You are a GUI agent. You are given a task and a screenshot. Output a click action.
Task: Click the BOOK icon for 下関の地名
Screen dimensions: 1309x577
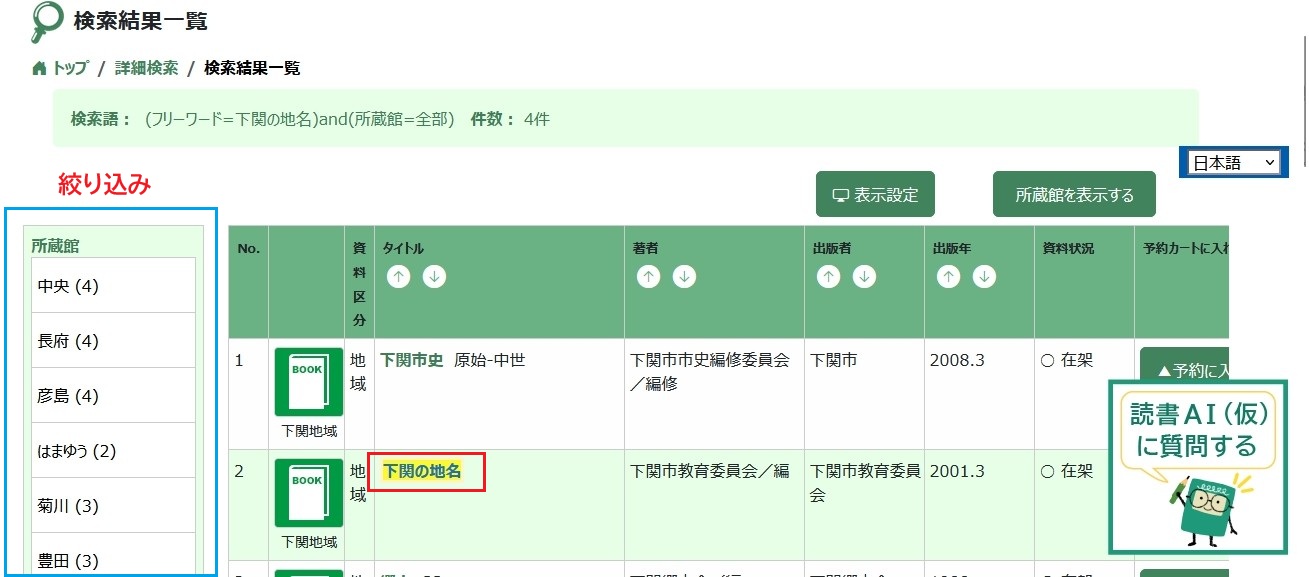pos(309,493)
